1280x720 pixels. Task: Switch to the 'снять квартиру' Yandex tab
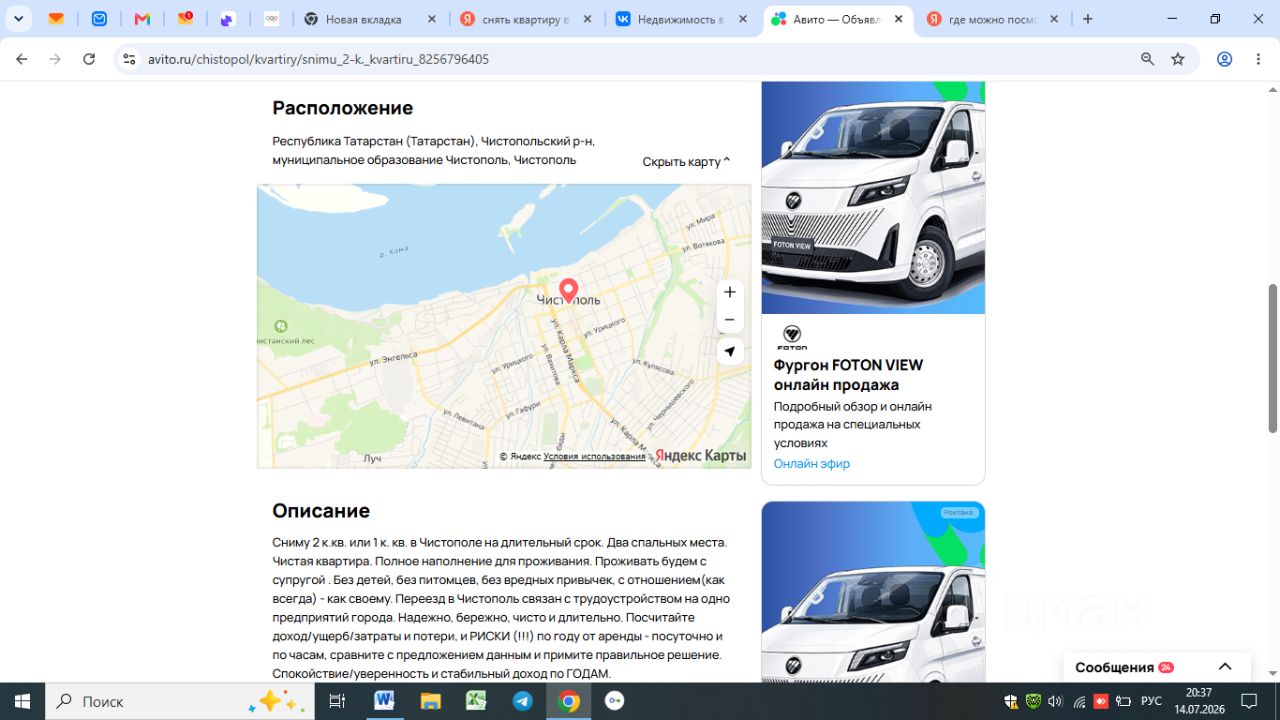click(526, 19)
